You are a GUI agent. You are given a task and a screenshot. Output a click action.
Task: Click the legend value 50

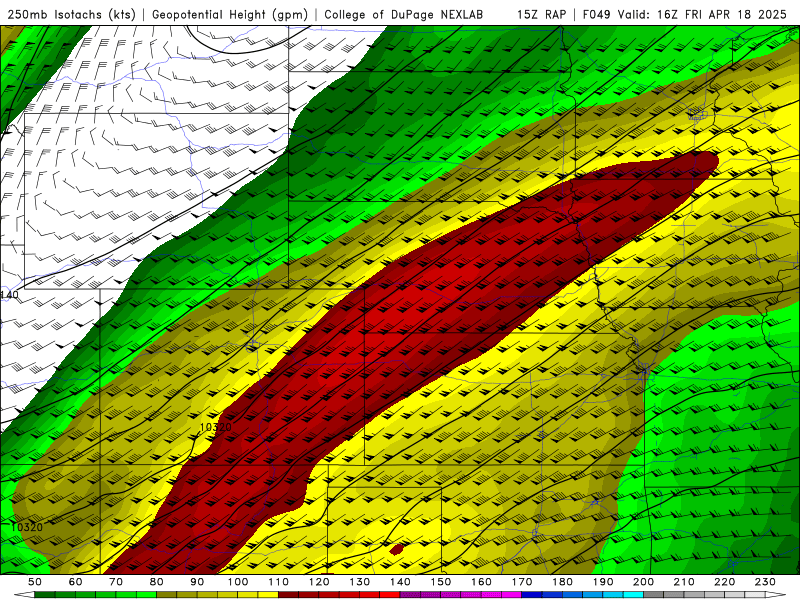(x=35, y=582)
